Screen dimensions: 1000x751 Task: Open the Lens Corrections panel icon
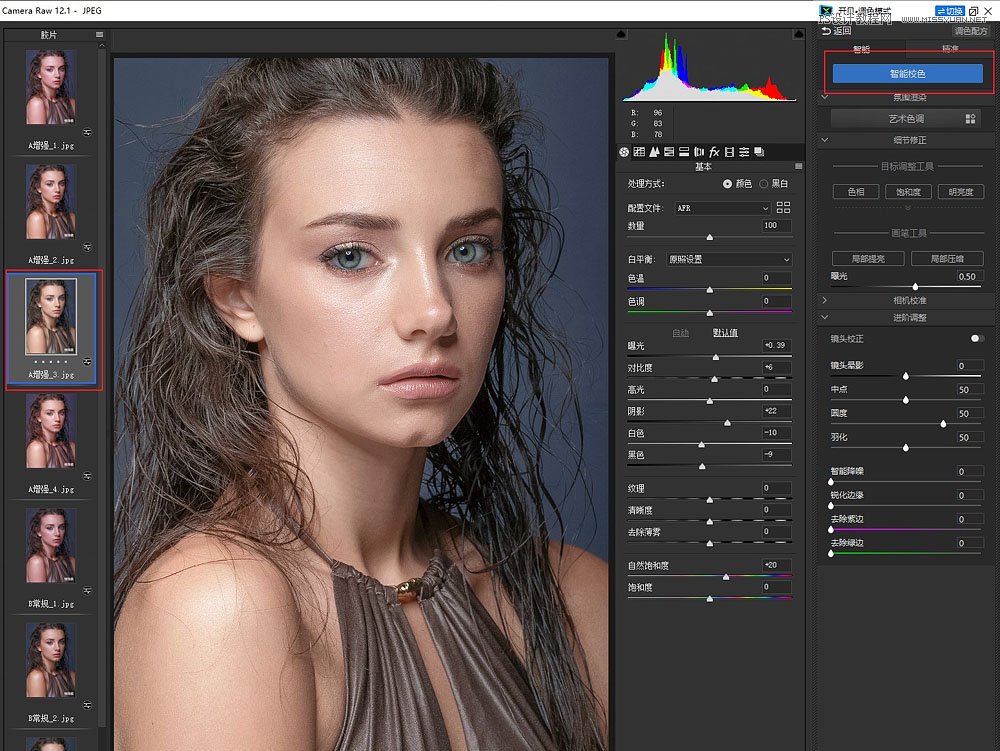pos(700,152)
